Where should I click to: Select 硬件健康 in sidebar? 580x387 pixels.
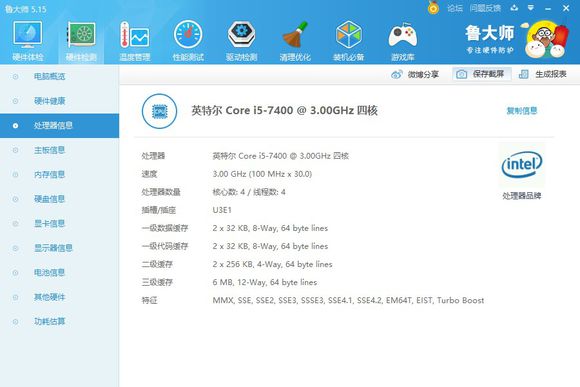click(60, 101)
